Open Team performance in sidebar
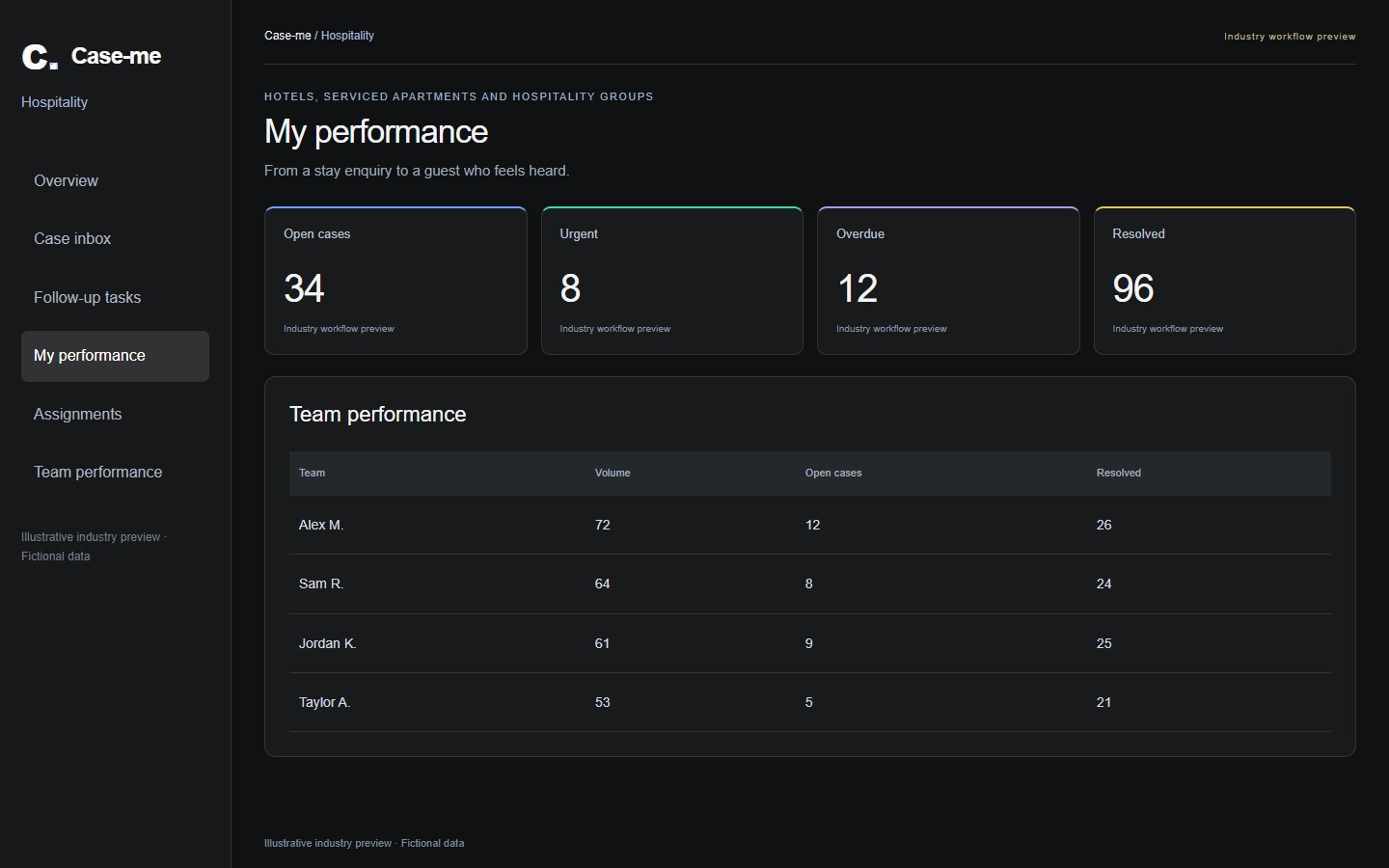 click(115, 473)
